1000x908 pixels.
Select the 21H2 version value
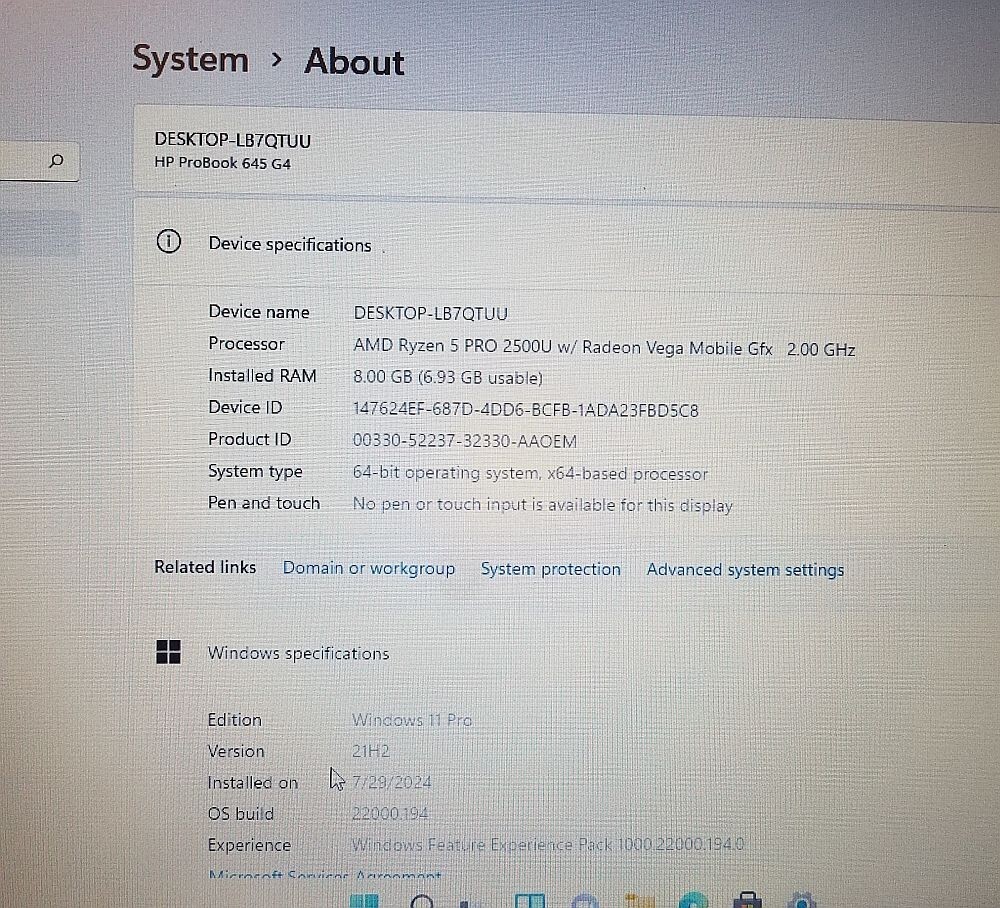coord(371,751)
